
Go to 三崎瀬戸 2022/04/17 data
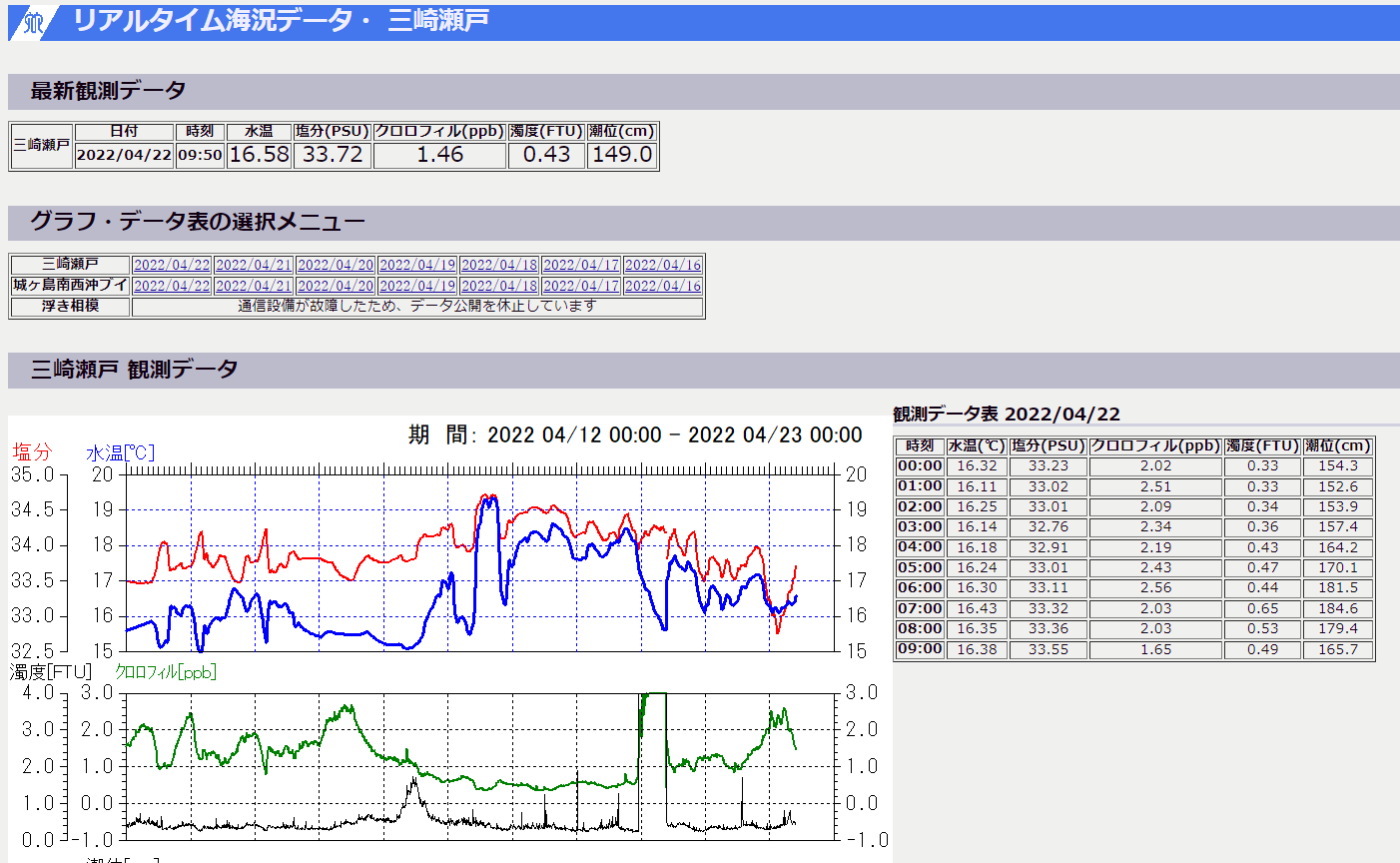tap(581, 265)
